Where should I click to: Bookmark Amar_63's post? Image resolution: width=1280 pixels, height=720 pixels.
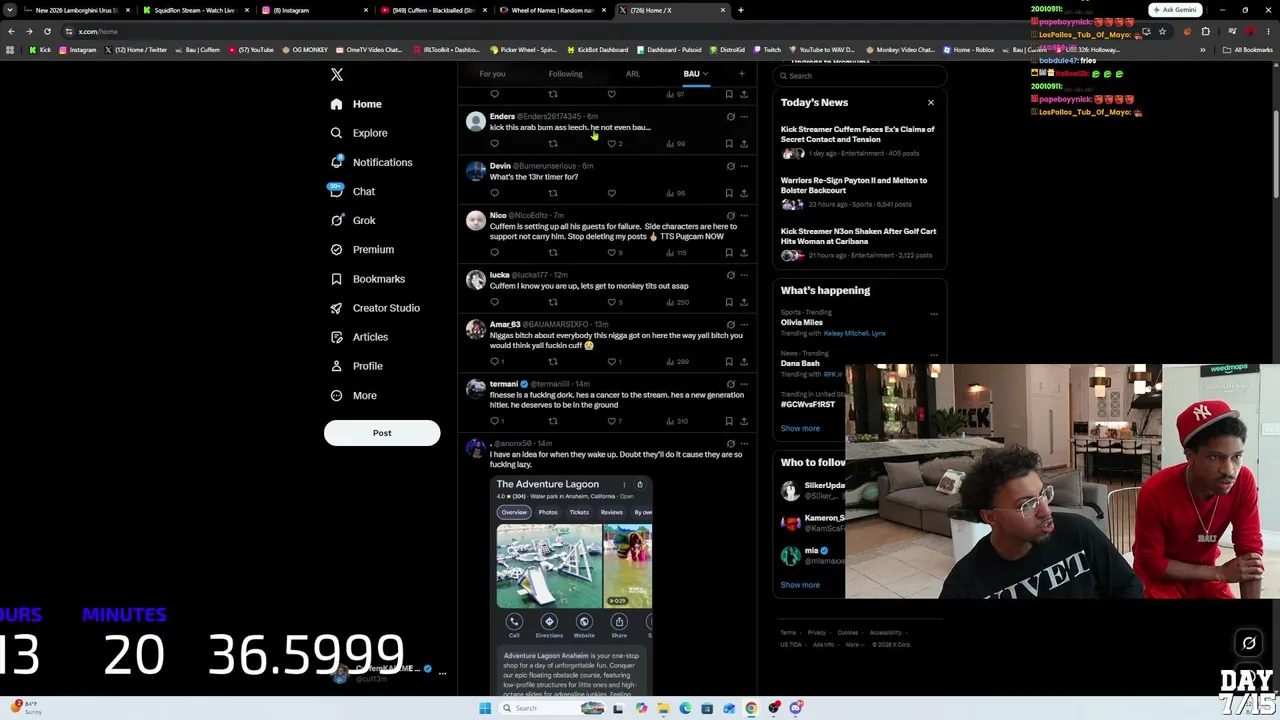(729, 361)
